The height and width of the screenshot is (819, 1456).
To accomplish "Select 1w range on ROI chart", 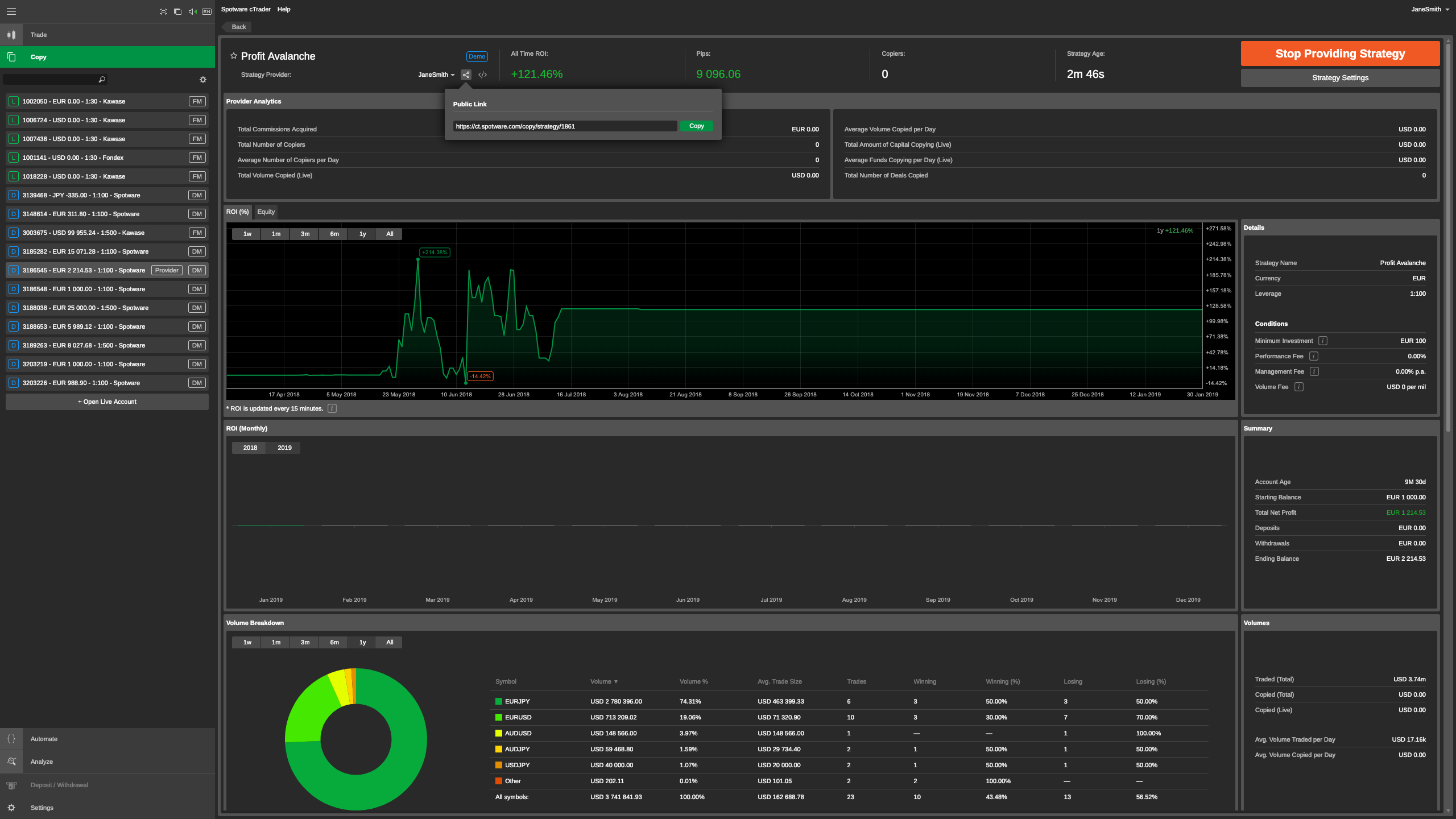I will point(247,234).
